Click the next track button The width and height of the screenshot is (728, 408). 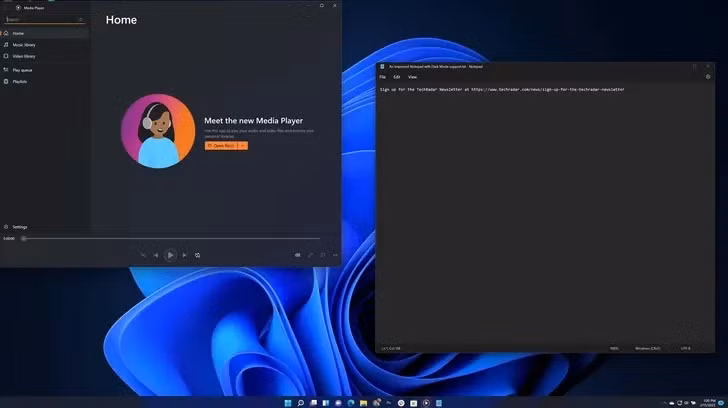[x=184, y=255]
